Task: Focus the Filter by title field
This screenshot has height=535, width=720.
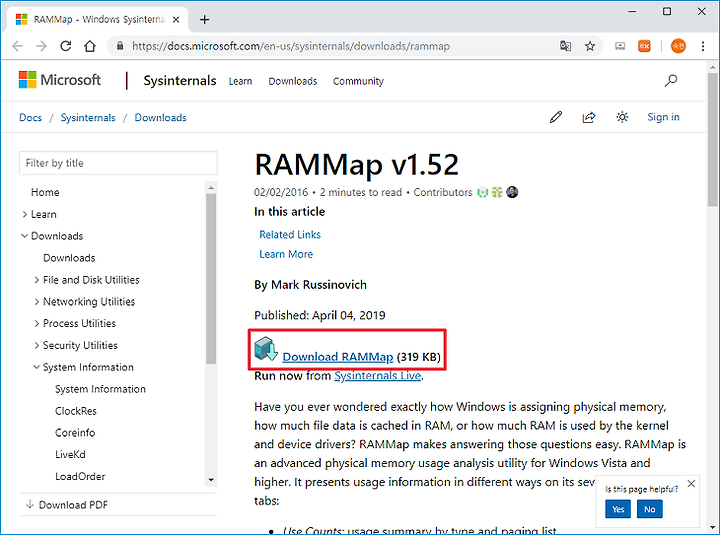Action: click(x=118, y=163)
